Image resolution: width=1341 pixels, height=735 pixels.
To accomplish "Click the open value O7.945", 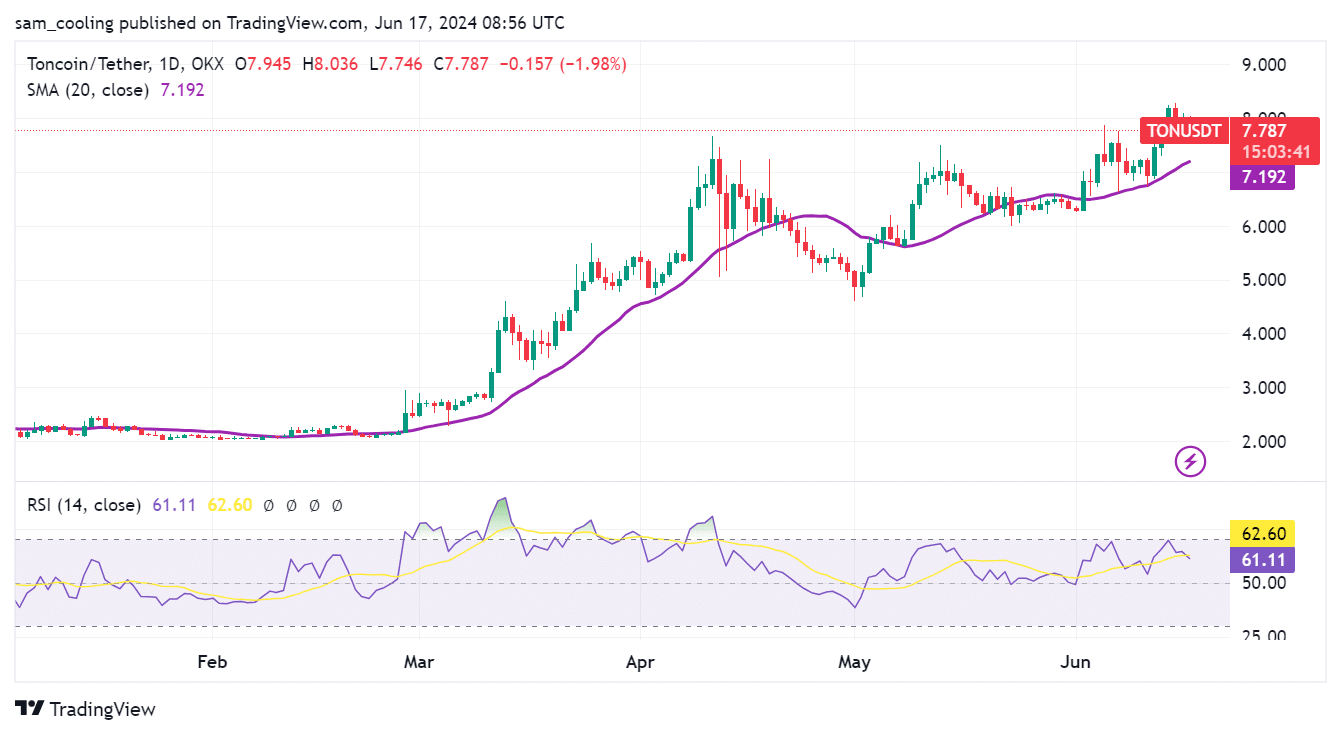I will tap(263, 64).
